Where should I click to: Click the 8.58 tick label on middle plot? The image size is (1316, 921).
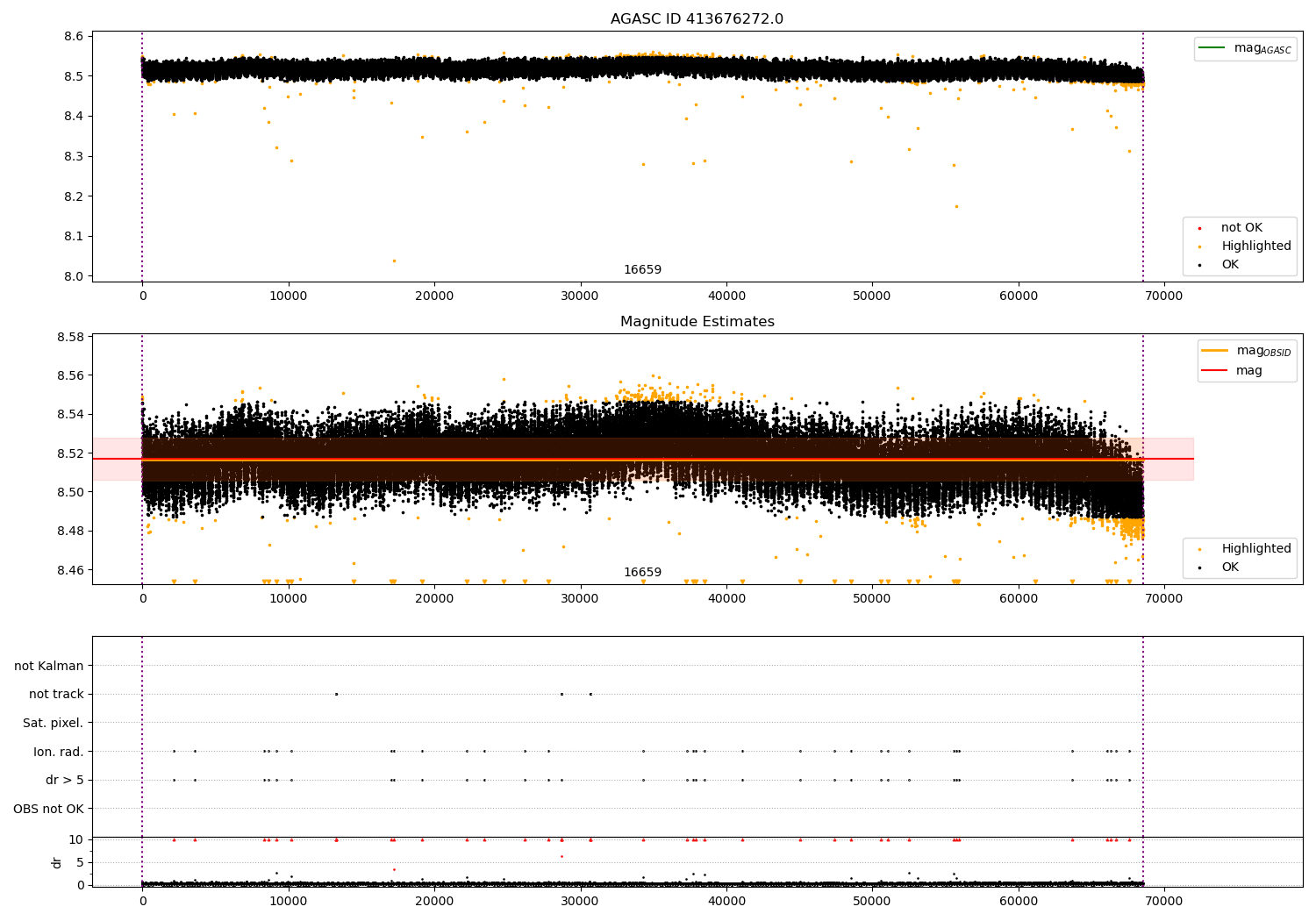coord(70,338)
